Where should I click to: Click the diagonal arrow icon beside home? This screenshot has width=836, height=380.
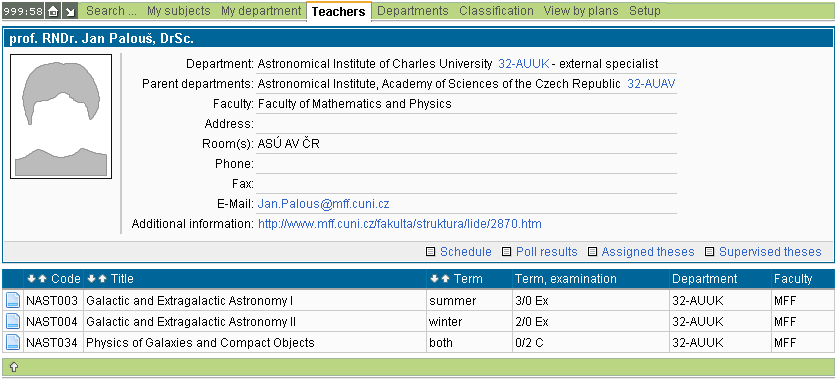click(70, 11)
